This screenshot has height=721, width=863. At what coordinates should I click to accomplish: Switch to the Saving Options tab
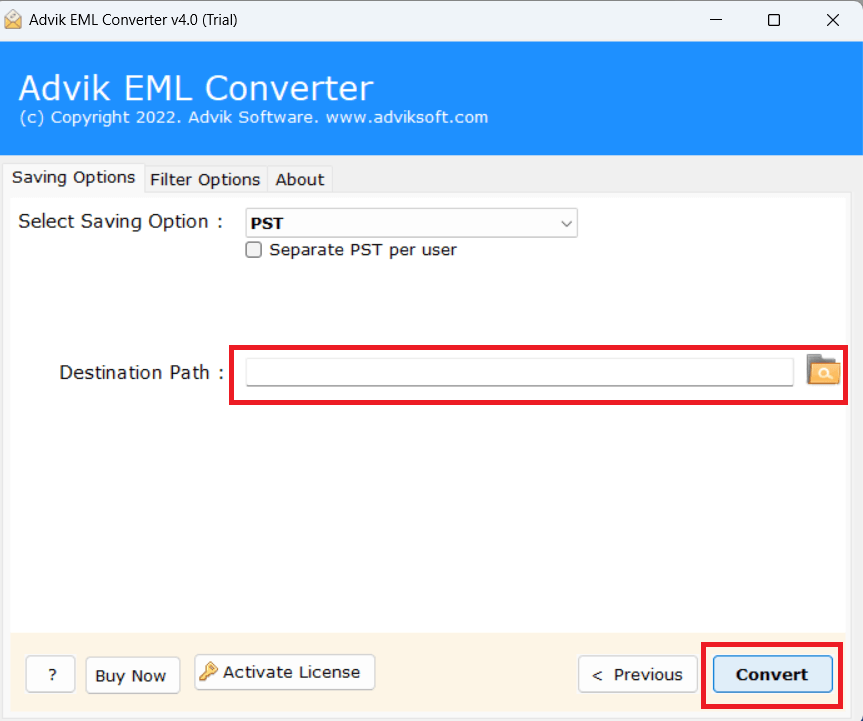(74, 178)
